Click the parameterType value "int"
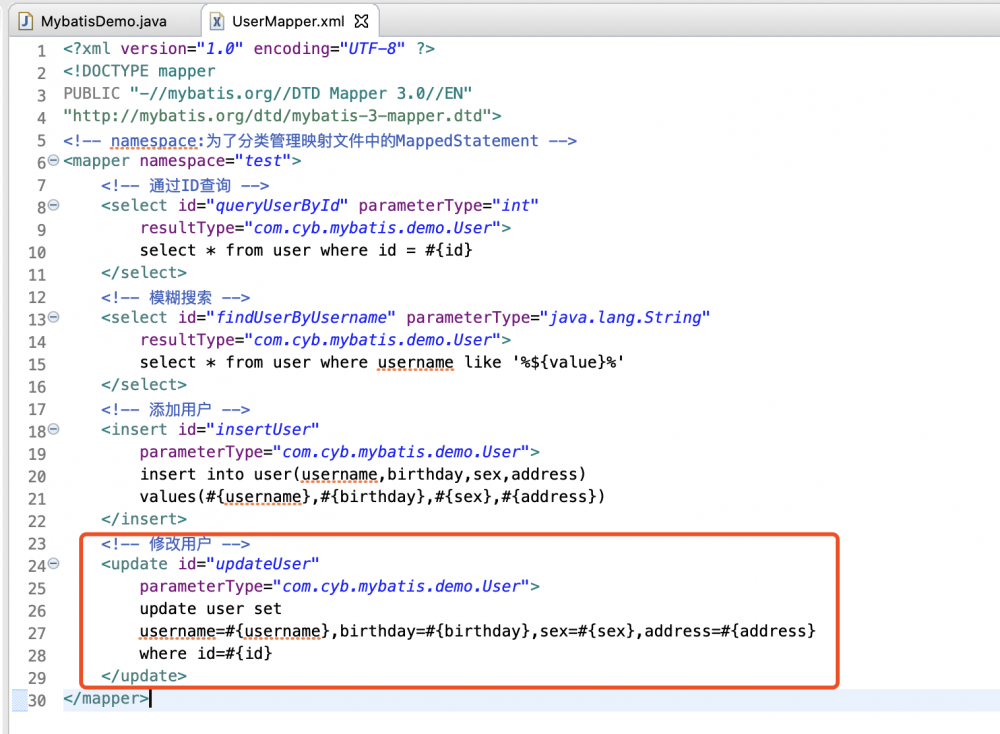The height and width of the screenshot is (734, 1000). pyautogui.click(x=515, y=205)
